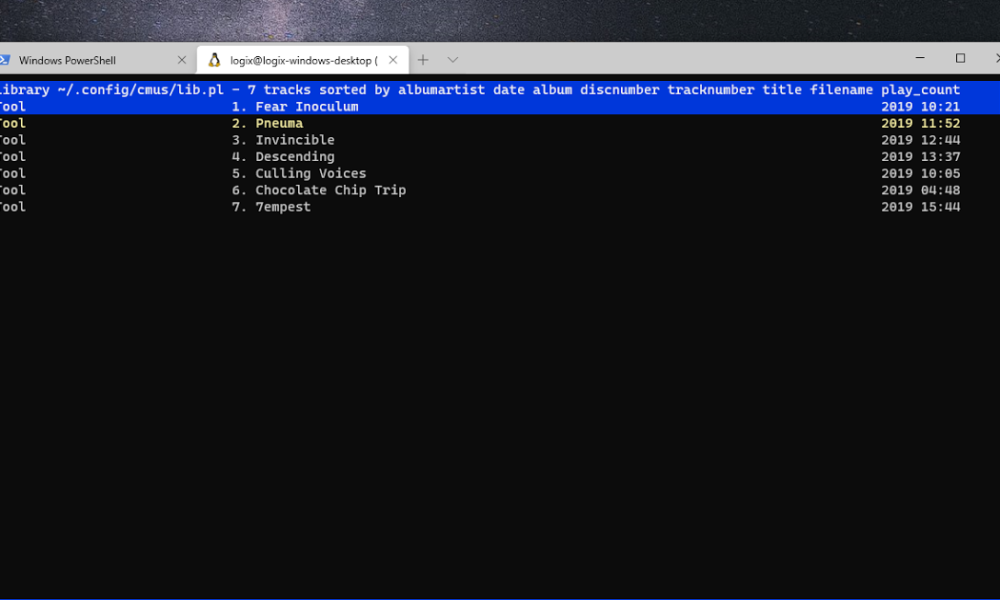Click the duration 04:48 of Chocolate Chip Trip
The height and width of the screenshot is (600, 1000).
coord(940,190)
